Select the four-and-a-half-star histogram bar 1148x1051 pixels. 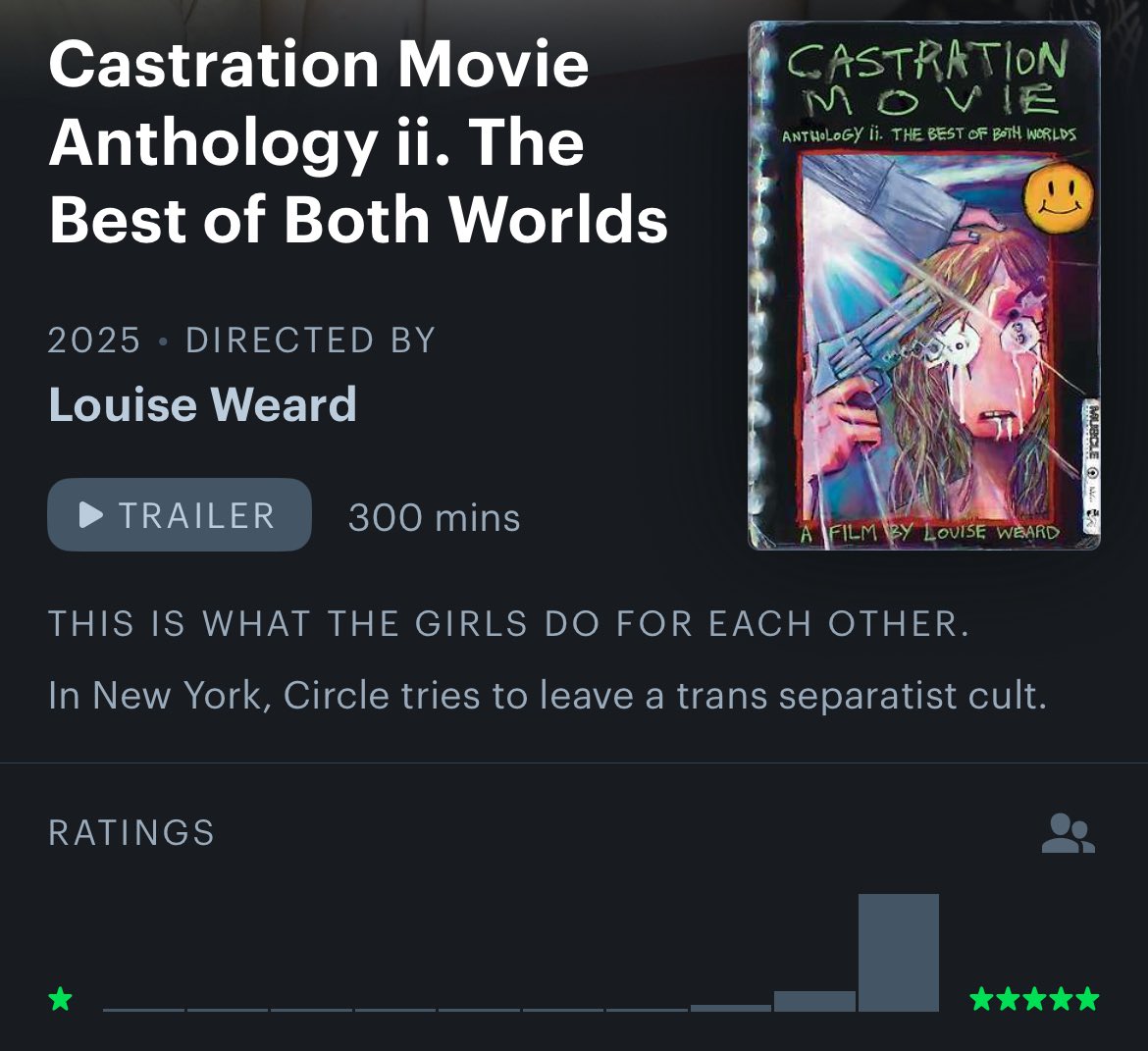[814, 1001]
